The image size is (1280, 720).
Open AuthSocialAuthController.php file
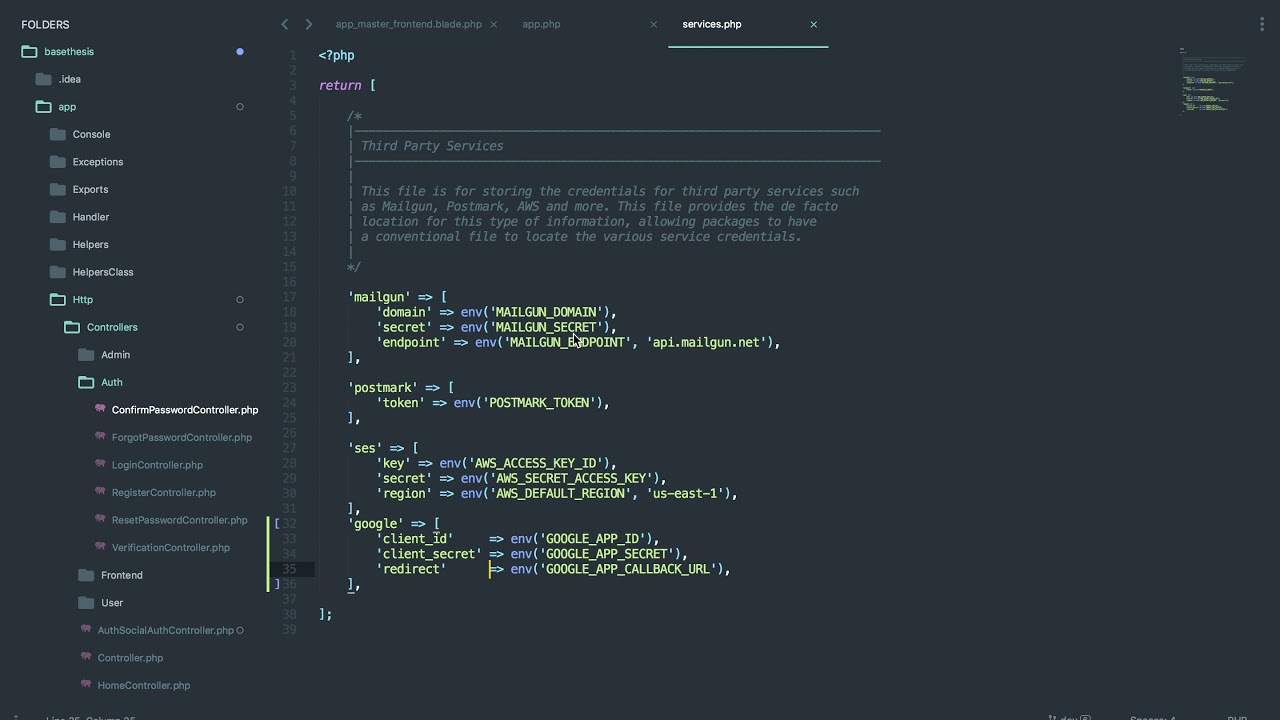click(165, 630)
